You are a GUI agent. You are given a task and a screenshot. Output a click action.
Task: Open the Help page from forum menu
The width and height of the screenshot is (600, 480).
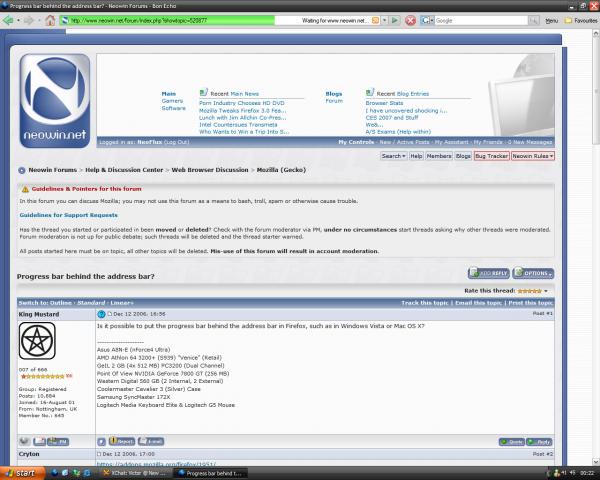(x=416, y=156)
